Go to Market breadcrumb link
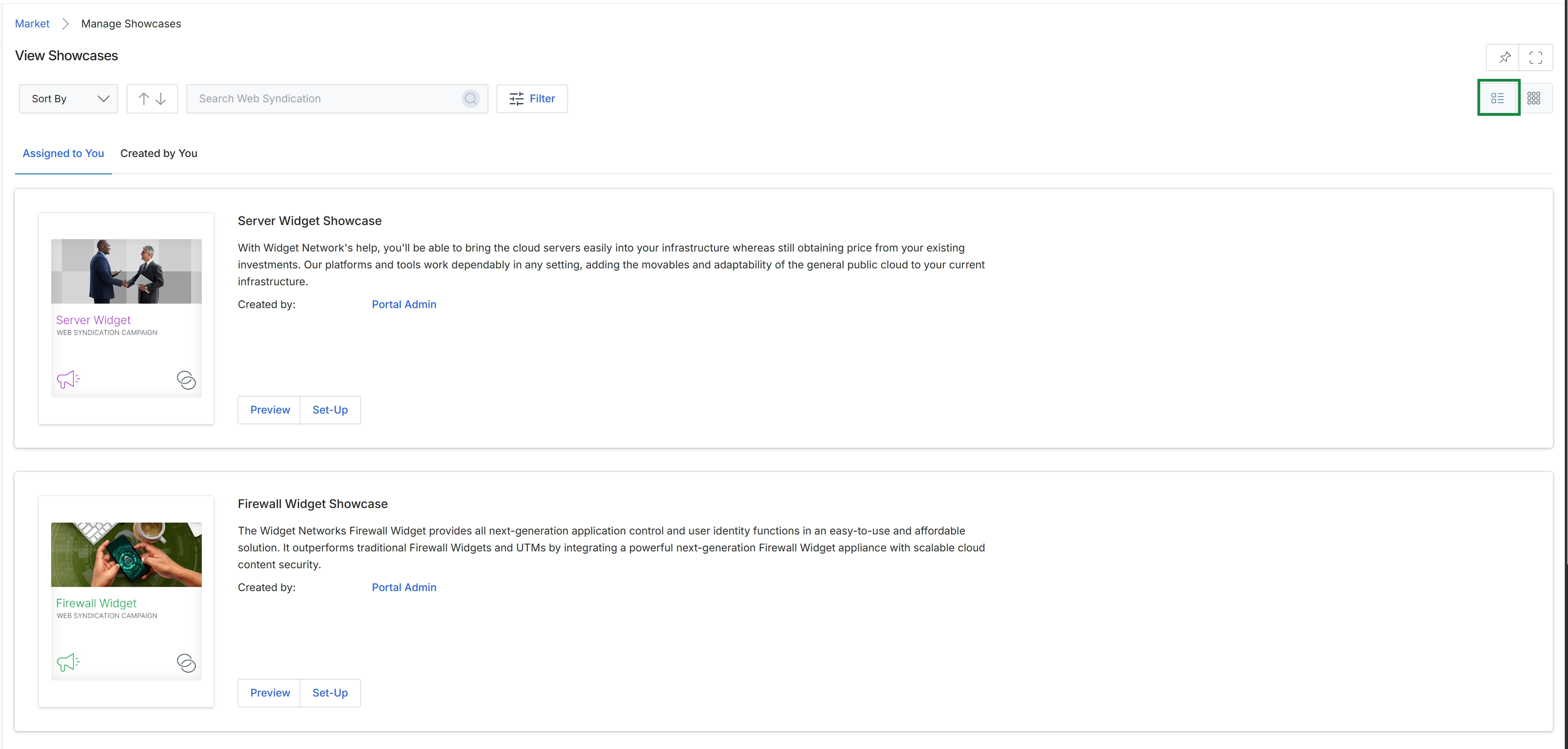1568x749 pixels. (32, 24)
